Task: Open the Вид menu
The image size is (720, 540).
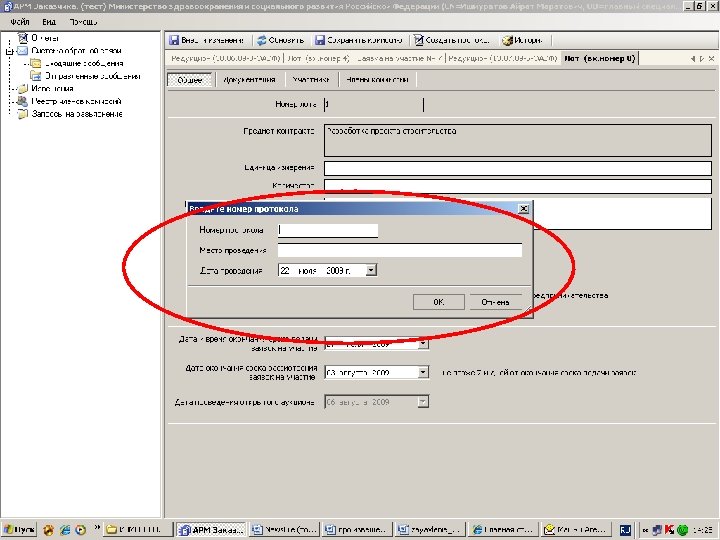Action: click(49, 22)
